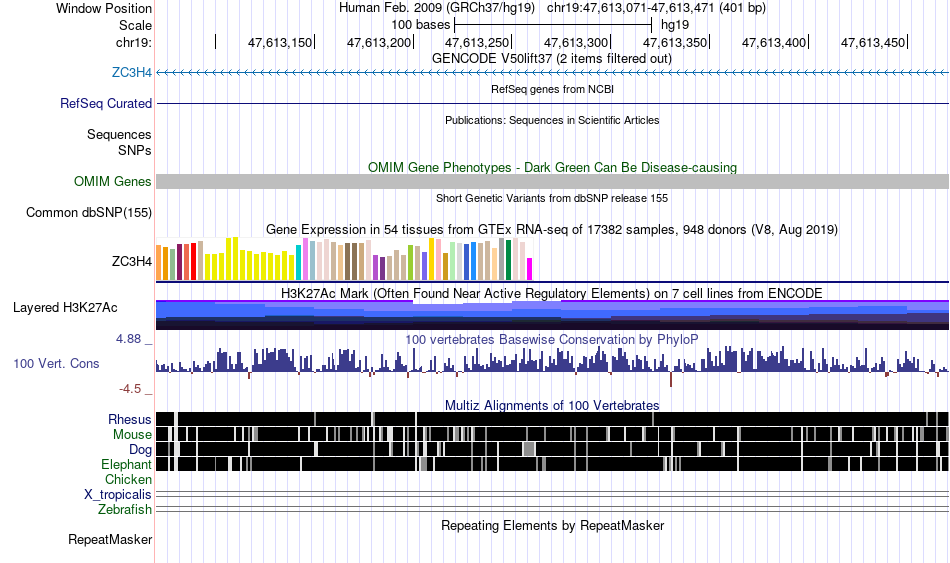
Task: Click the GTEx ZC3H4 expression track label
Action: click(131, 262)
